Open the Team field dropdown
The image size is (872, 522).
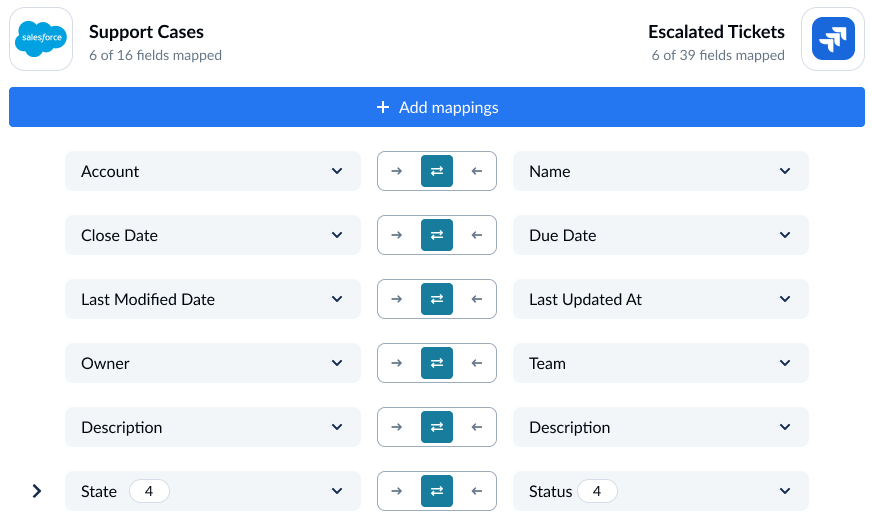tap(660, 363)
